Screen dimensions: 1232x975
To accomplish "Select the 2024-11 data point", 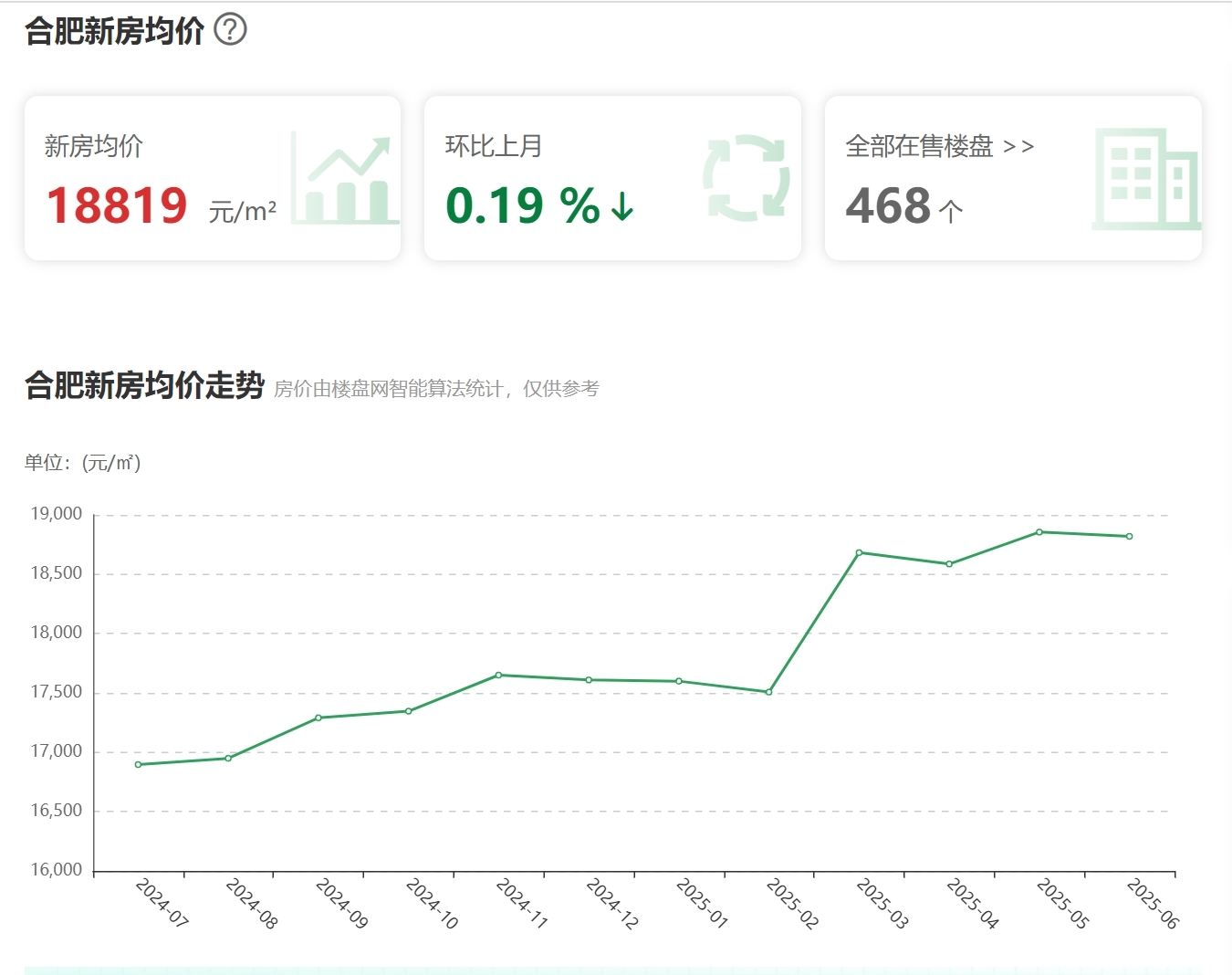I will click(498, 675).
